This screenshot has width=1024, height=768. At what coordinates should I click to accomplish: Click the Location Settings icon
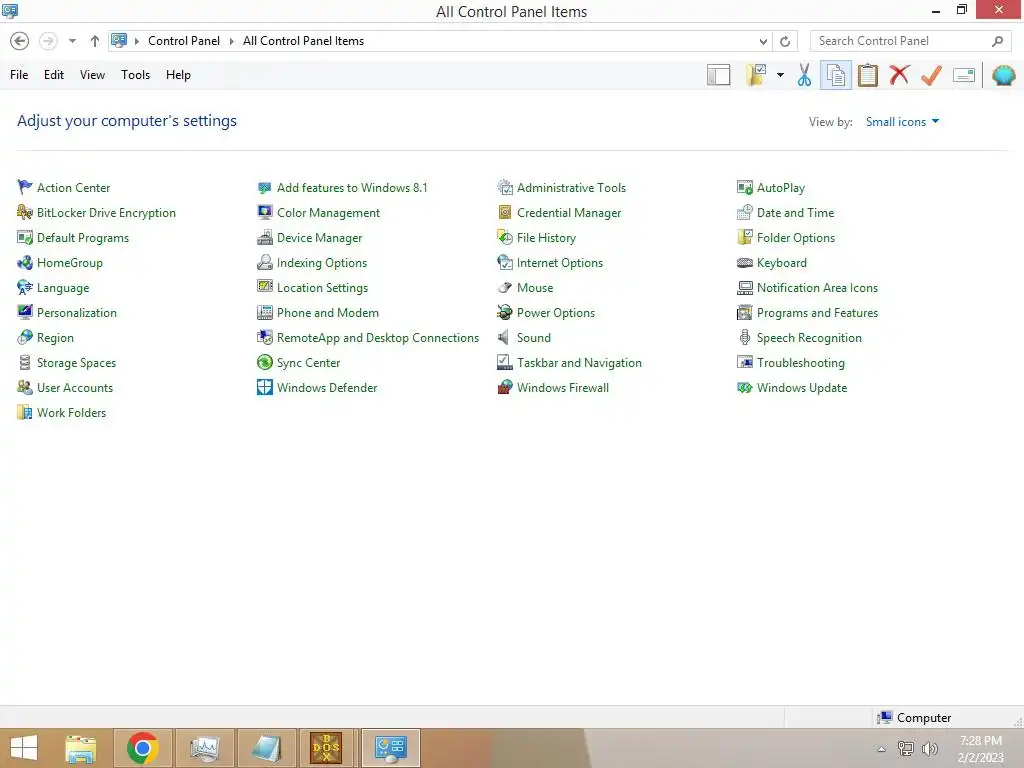point(264,288)
